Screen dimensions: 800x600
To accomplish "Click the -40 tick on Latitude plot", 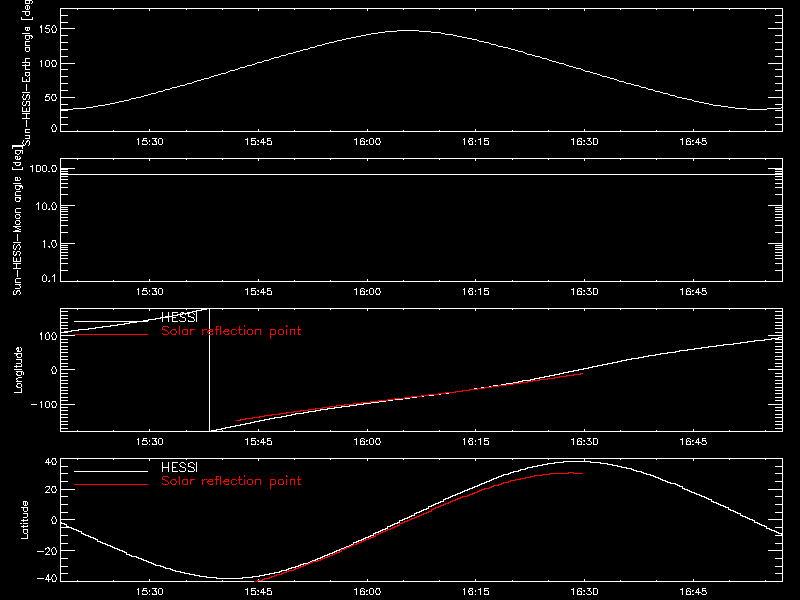I will coord(47,579).
